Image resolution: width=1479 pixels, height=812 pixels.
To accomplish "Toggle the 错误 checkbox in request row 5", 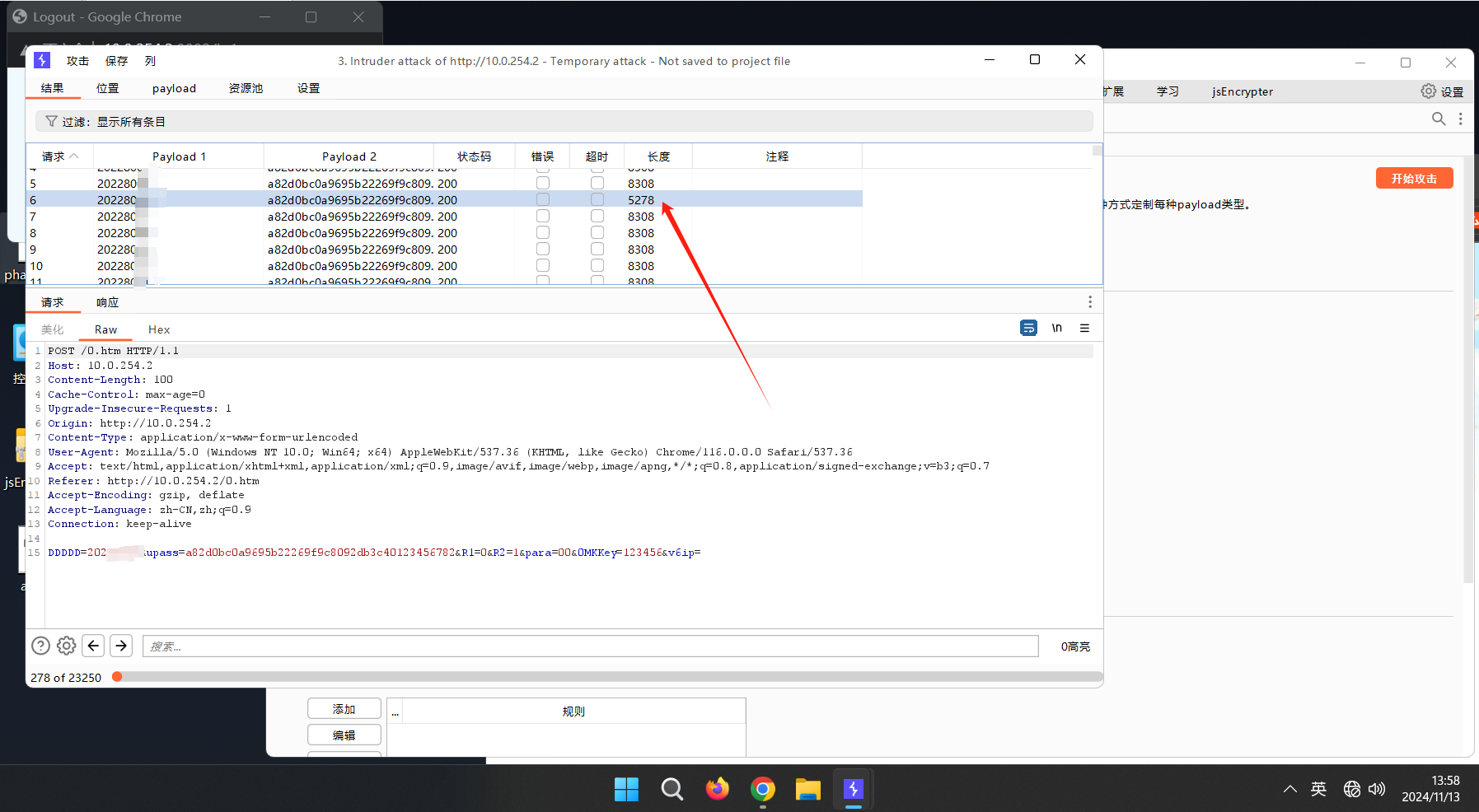I will point(543,183).
